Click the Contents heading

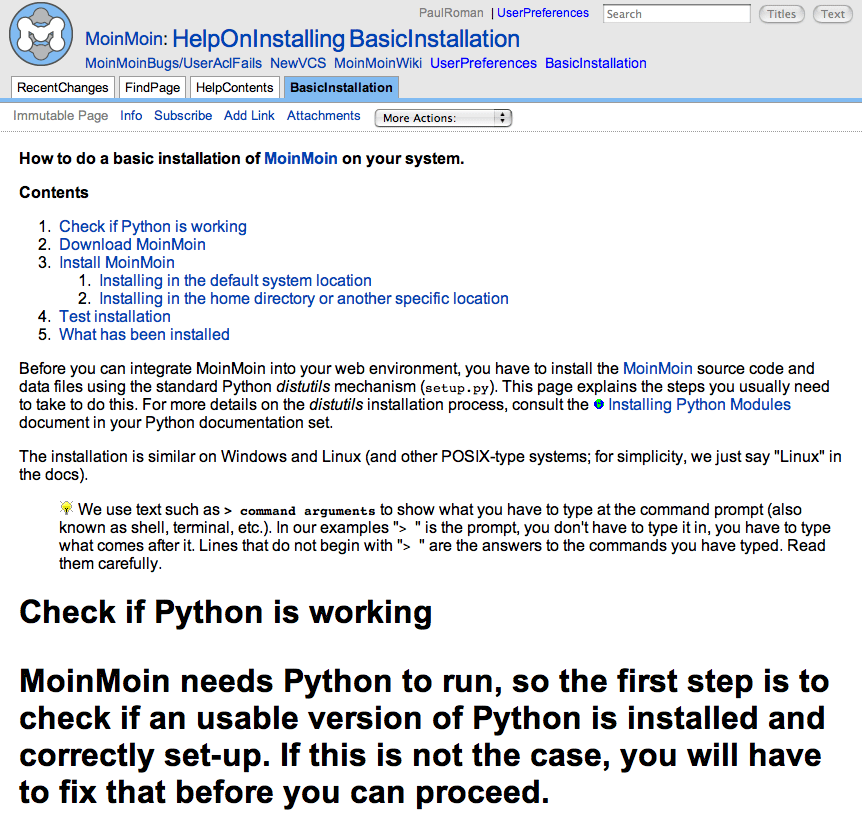[54, 192]
